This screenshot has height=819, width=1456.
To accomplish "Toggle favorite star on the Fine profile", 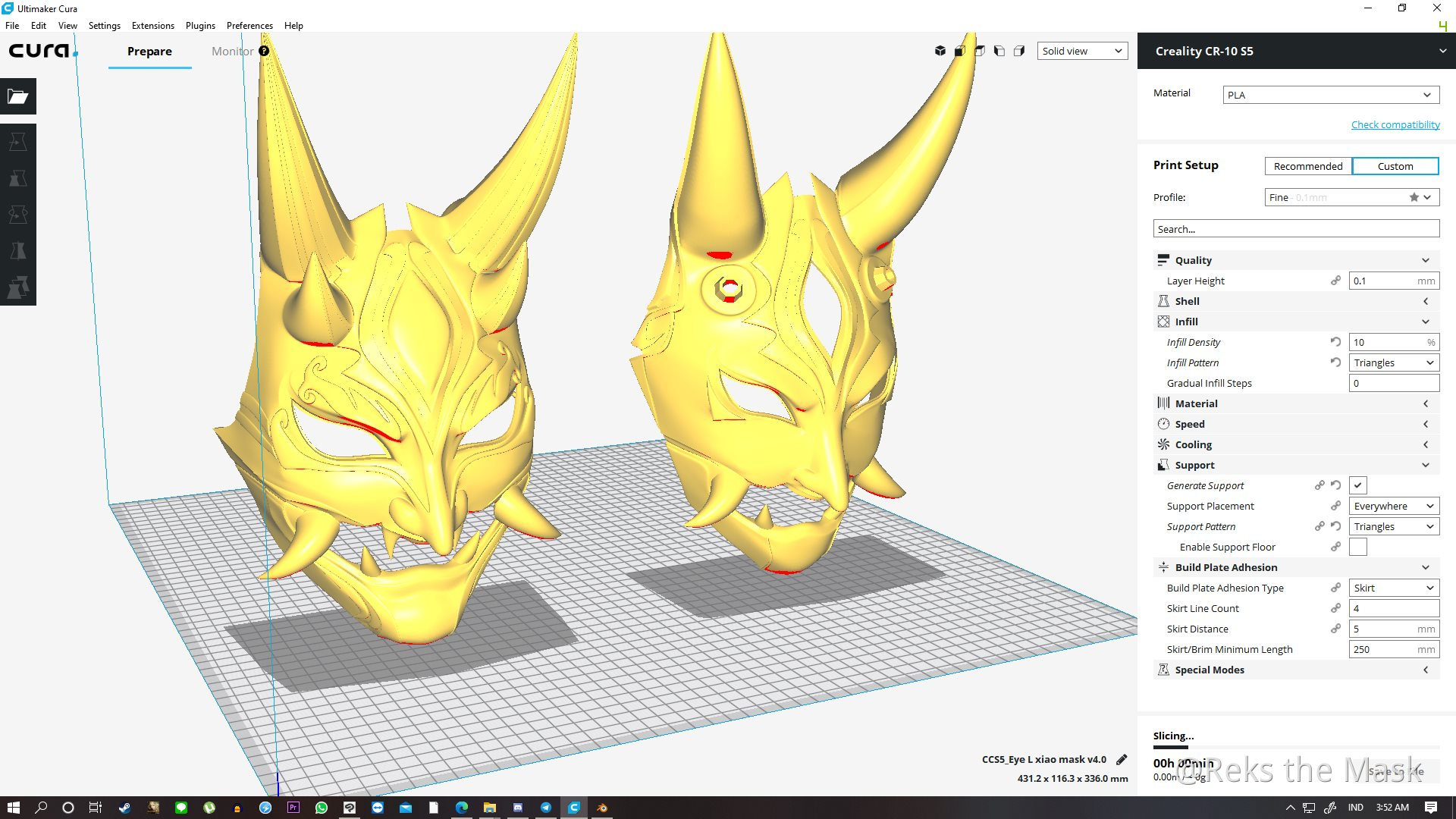I will 1414,197.
